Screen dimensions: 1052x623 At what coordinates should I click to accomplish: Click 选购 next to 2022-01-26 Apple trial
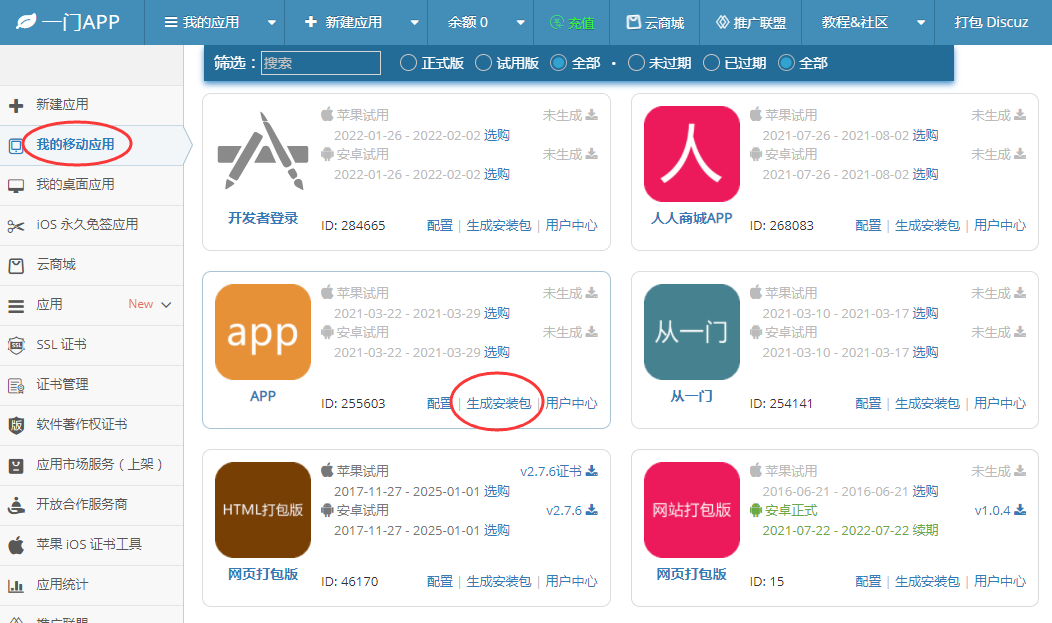click(x=496, y=135)
